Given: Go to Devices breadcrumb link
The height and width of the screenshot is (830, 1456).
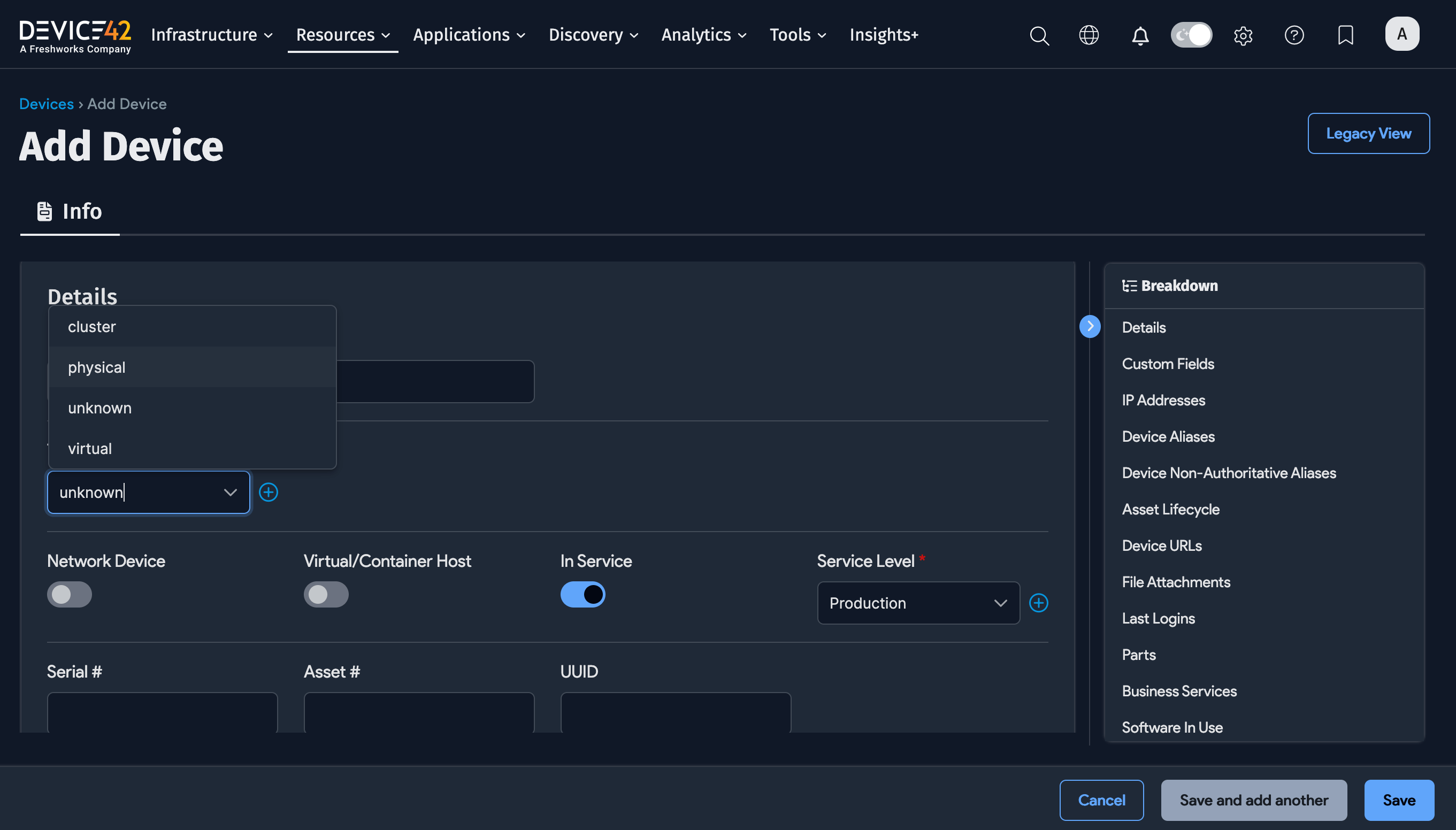Looking at the screenshot, I should [x=46, y=104].
